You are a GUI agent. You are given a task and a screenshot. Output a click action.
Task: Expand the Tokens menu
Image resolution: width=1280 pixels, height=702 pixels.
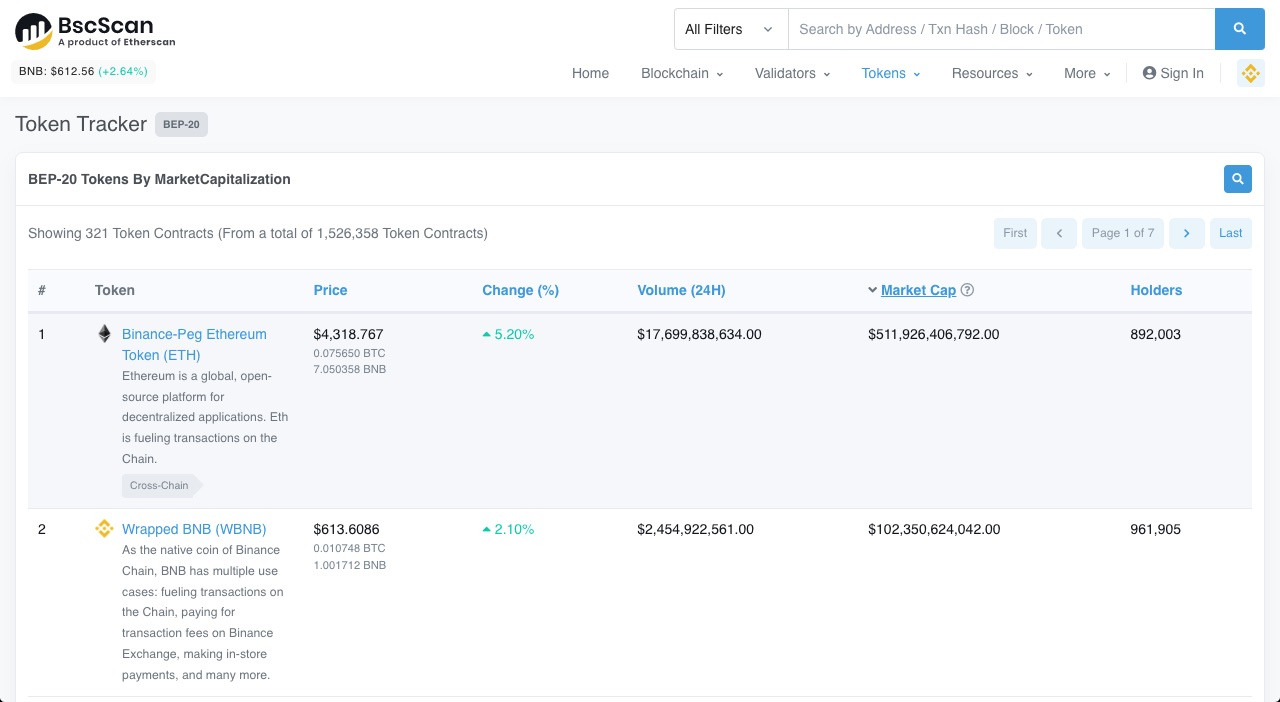(x=891, y=73)
